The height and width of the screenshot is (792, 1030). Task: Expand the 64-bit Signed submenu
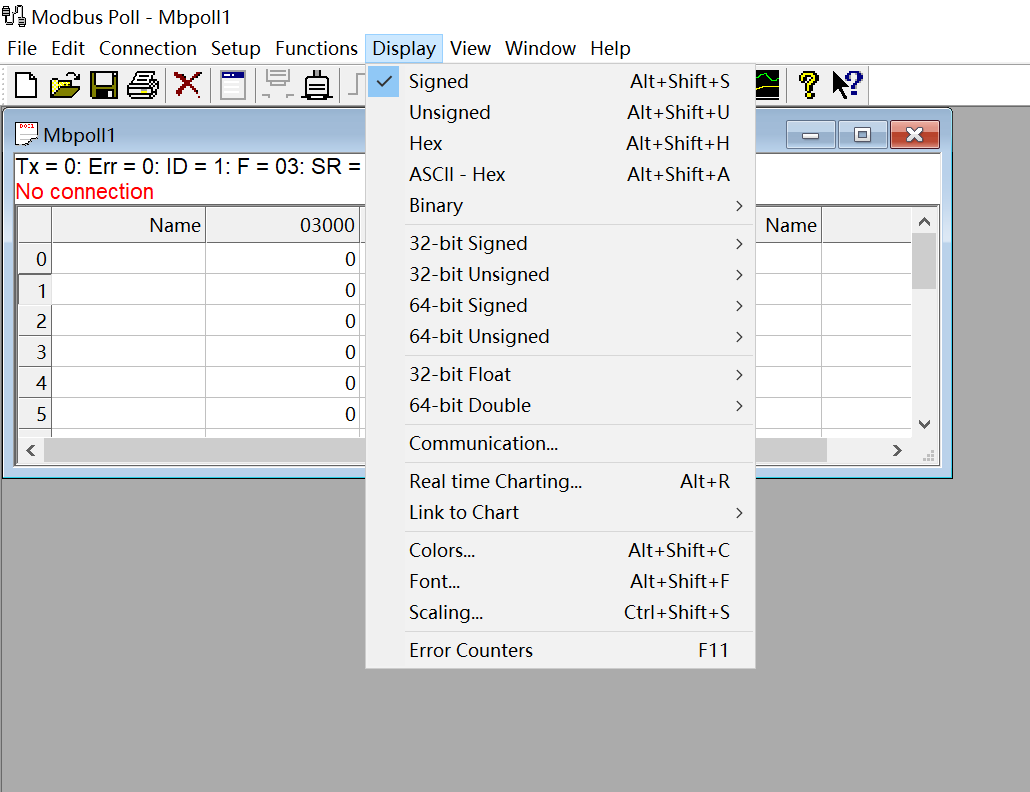[x=560, y=305]
